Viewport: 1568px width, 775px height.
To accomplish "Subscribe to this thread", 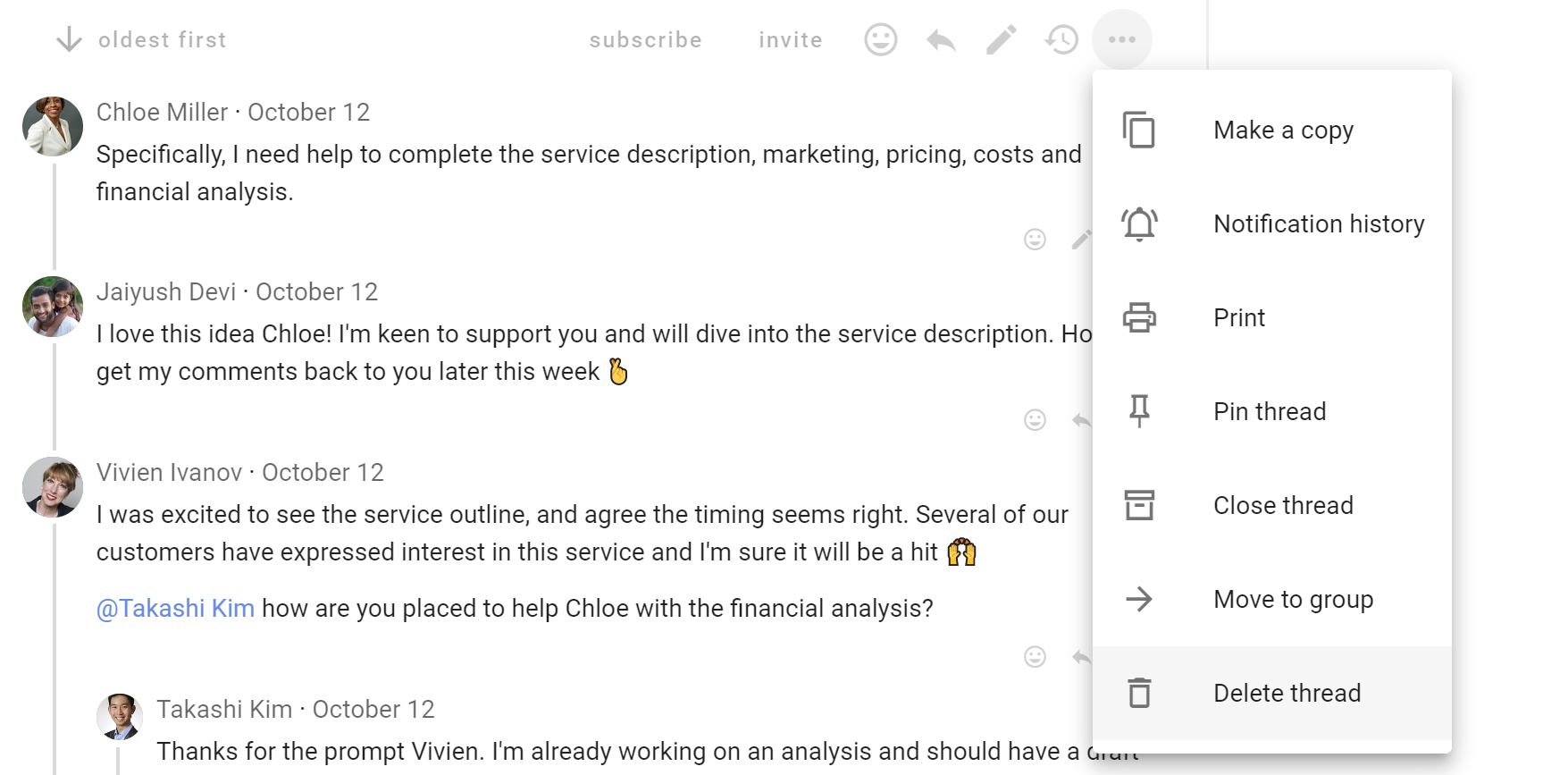I will click(x=645, y=40).
